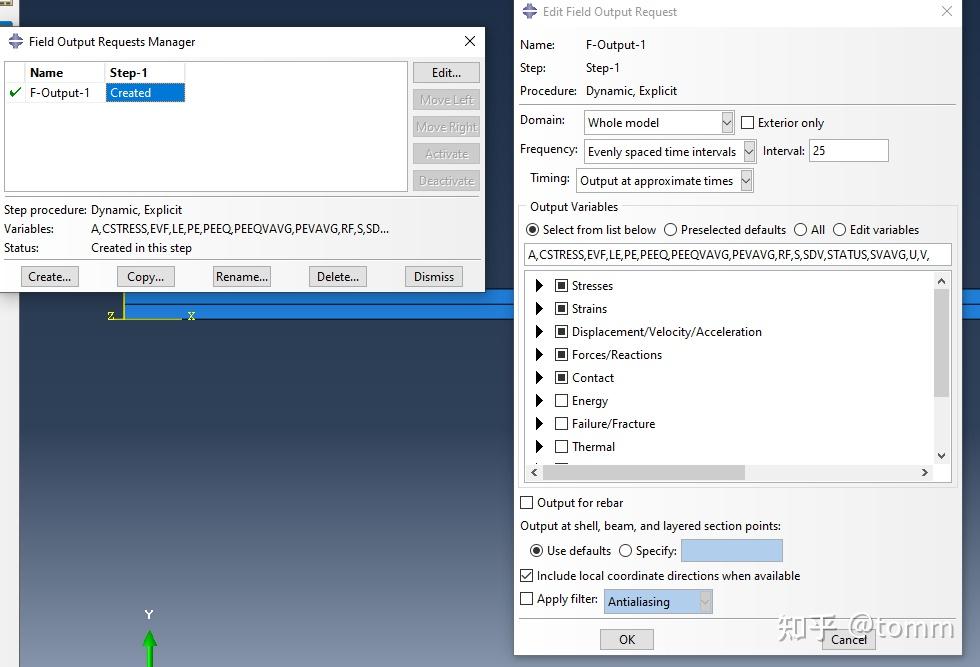Check the Energy output variable
Viewport: 980px width, 667px height.
click(561, 401)
